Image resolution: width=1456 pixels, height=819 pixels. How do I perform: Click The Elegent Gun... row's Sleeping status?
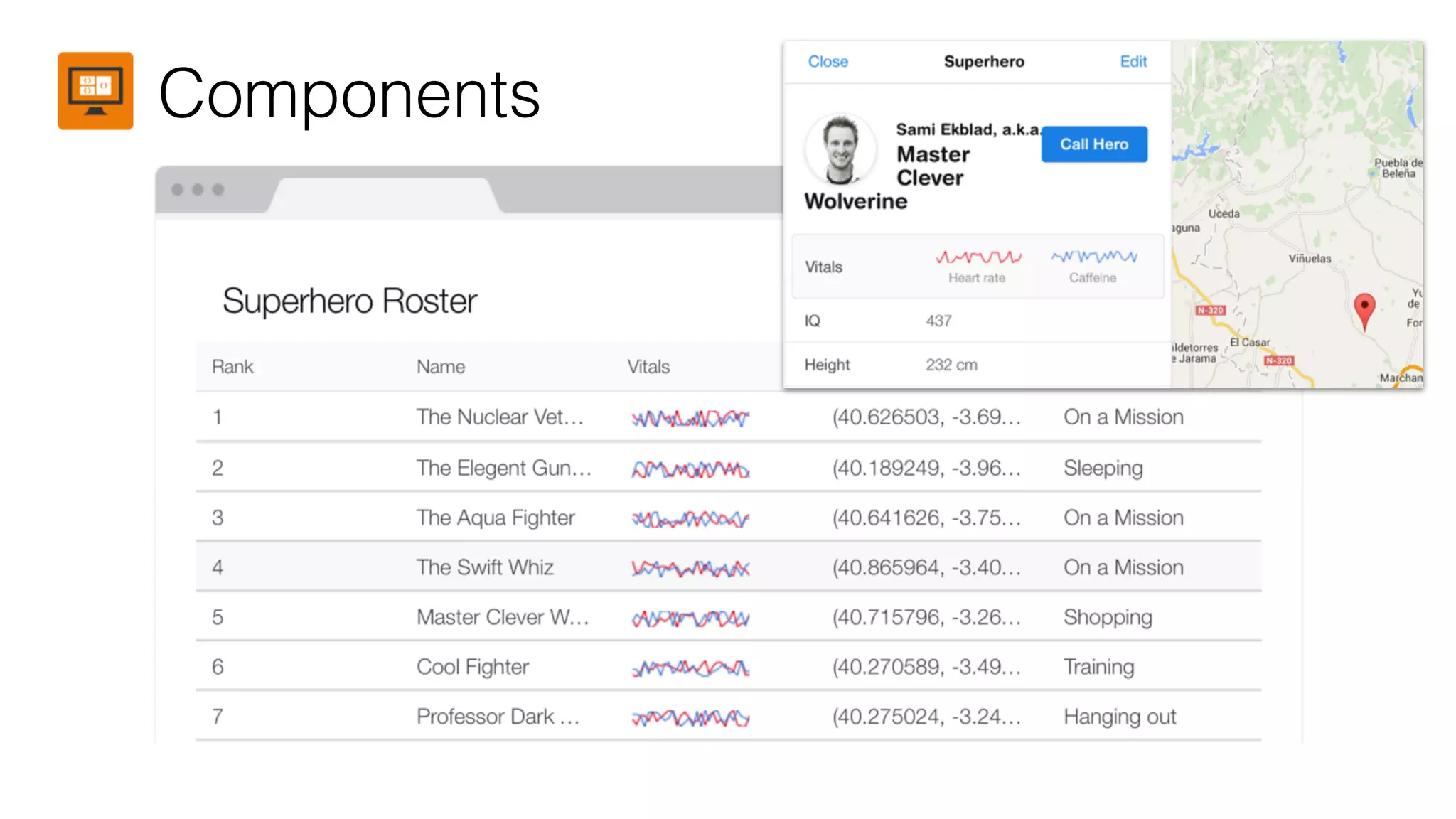coord(1103,468)
